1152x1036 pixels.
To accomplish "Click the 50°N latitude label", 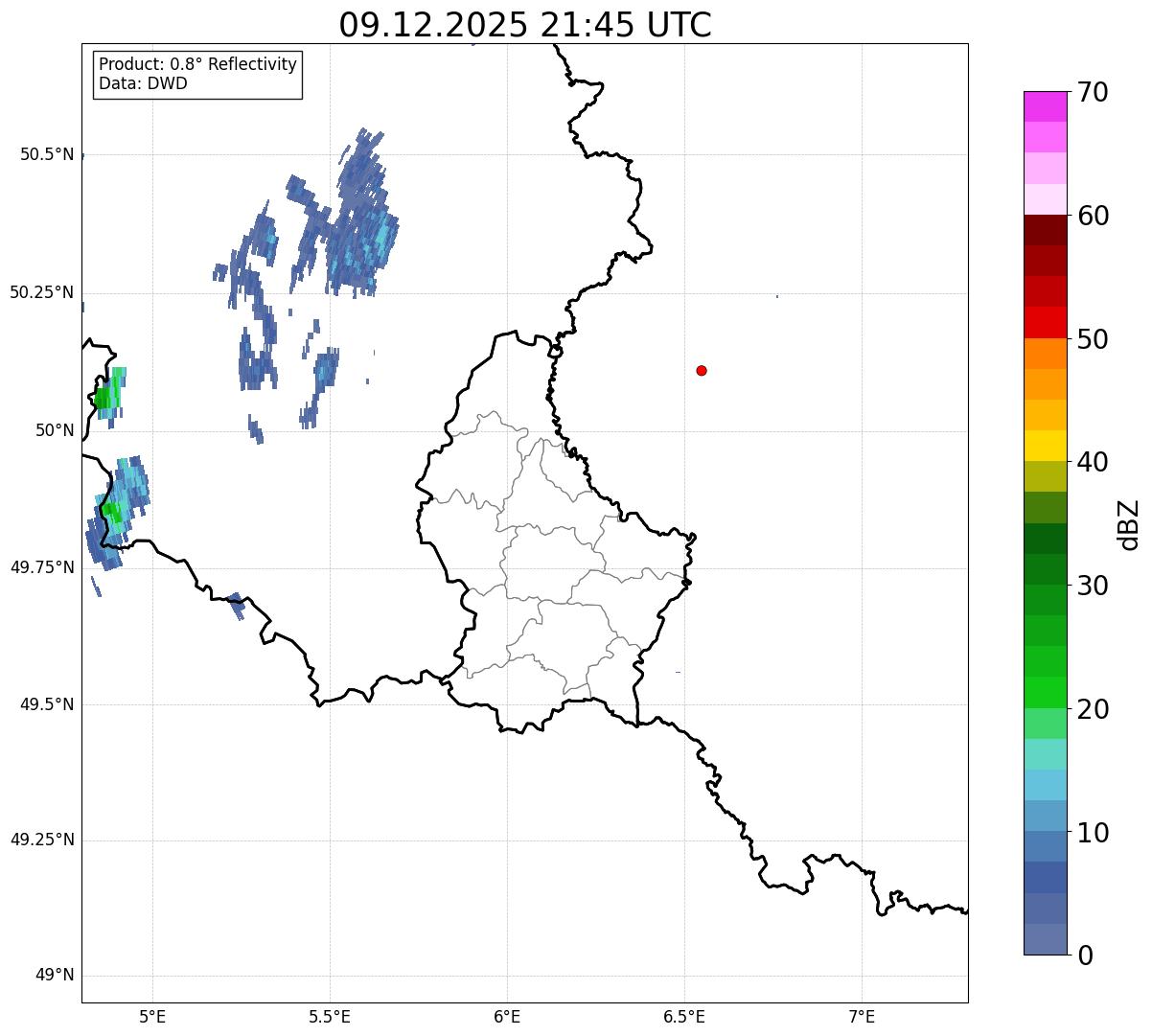I will (55, 430).
